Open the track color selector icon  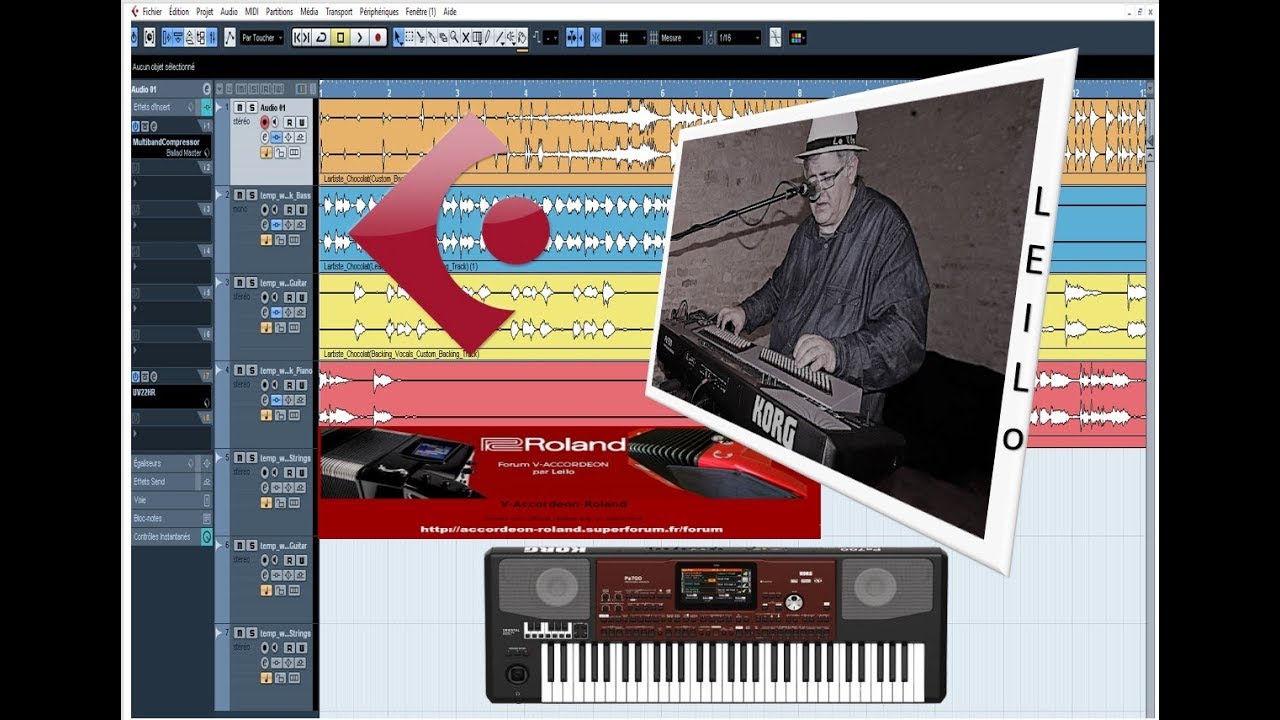(x=797, y=37)
